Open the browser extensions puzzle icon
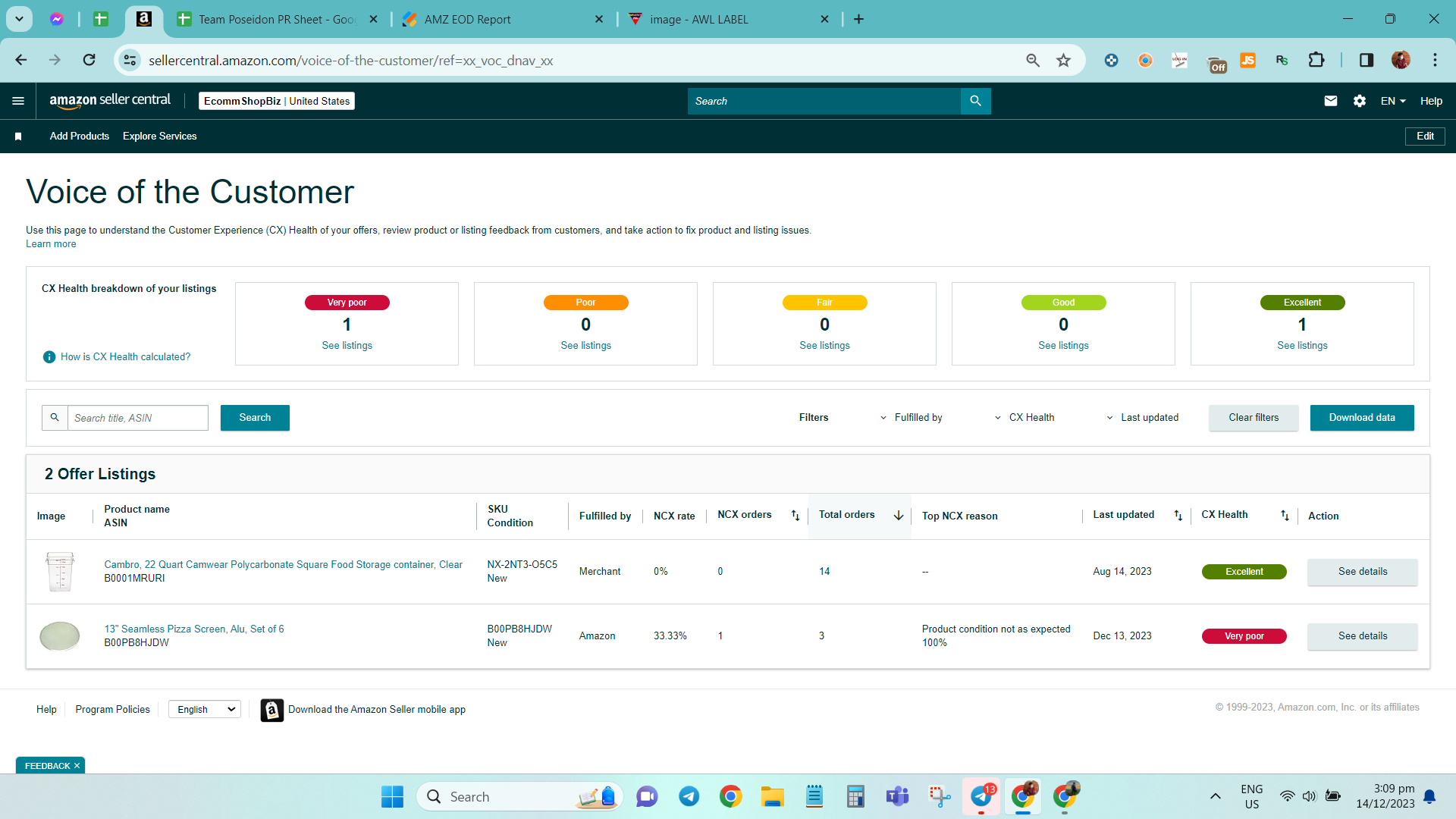The image size is (1456, 819). click(1316, 60)
